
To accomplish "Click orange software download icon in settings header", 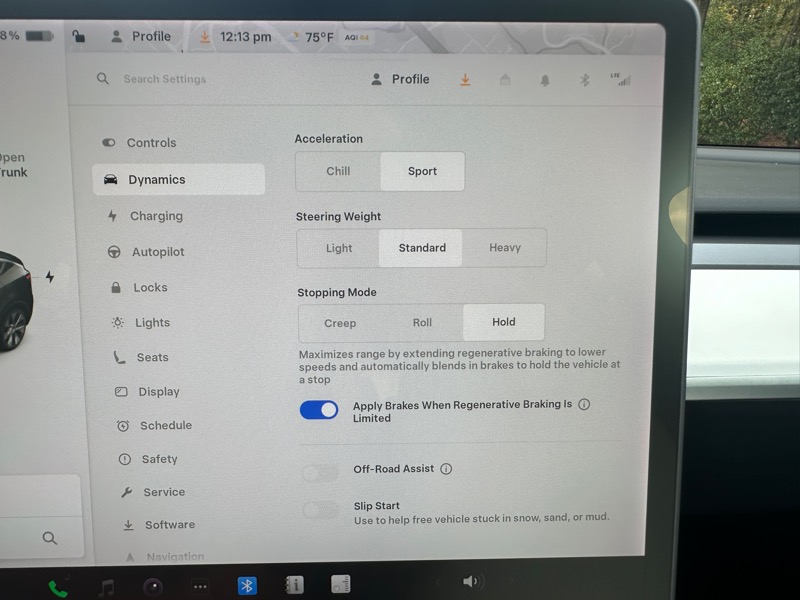I will [x=465, y=80].
